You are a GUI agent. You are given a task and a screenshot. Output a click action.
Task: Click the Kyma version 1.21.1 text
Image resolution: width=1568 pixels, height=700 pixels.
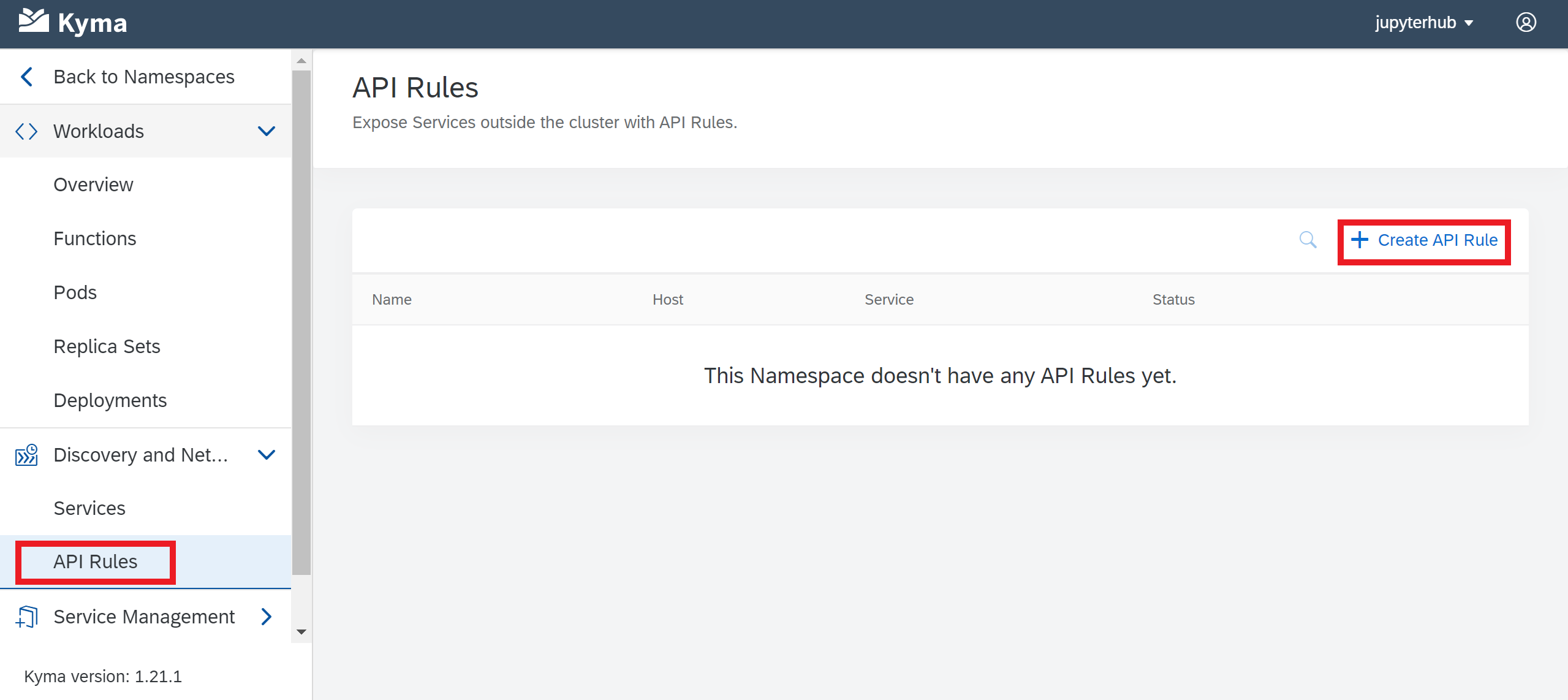coord(103,677)
